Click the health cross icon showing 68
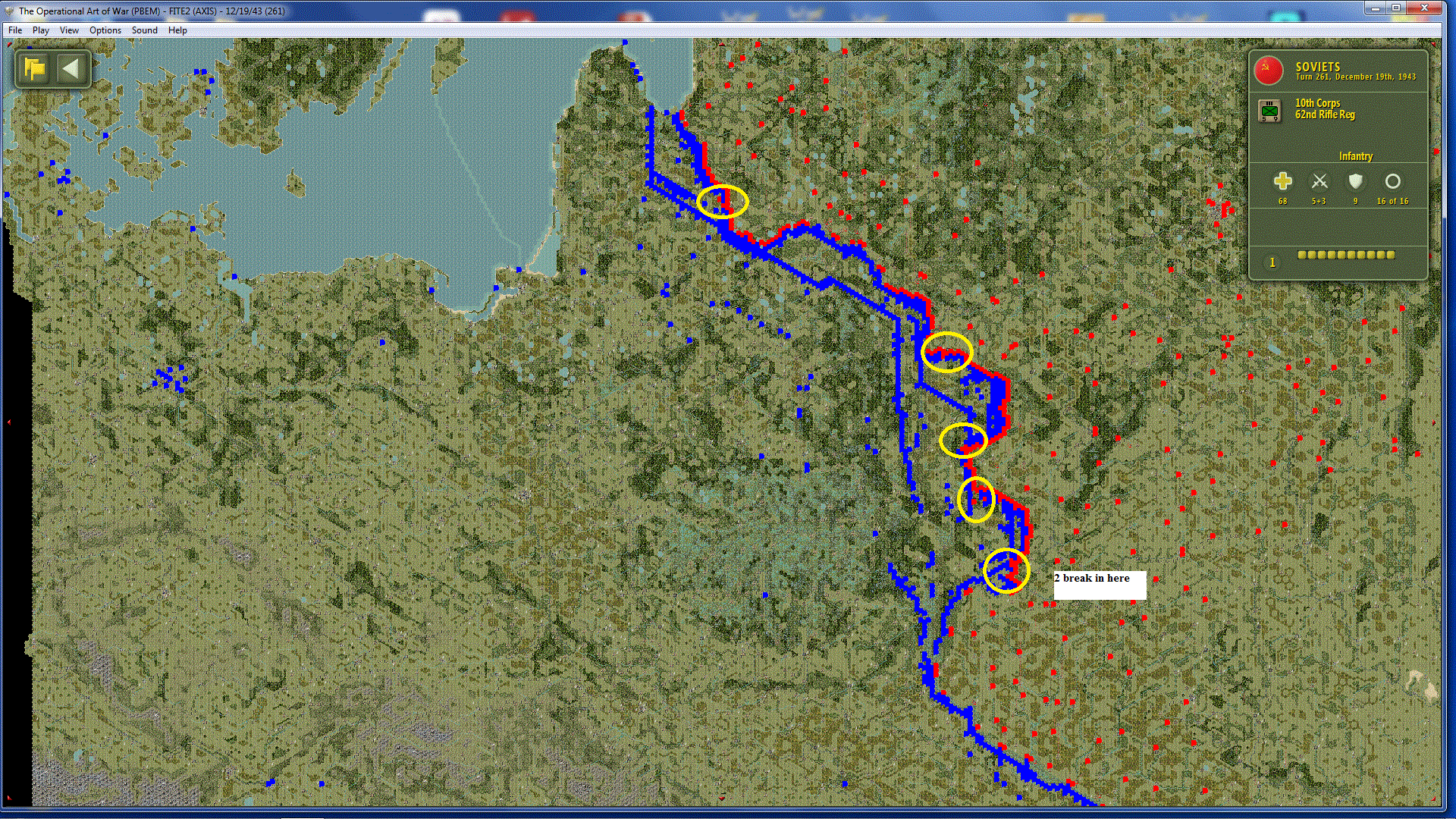This screenshot has height=819, width=1456. pyautogui.click(x=1282, y=181)
